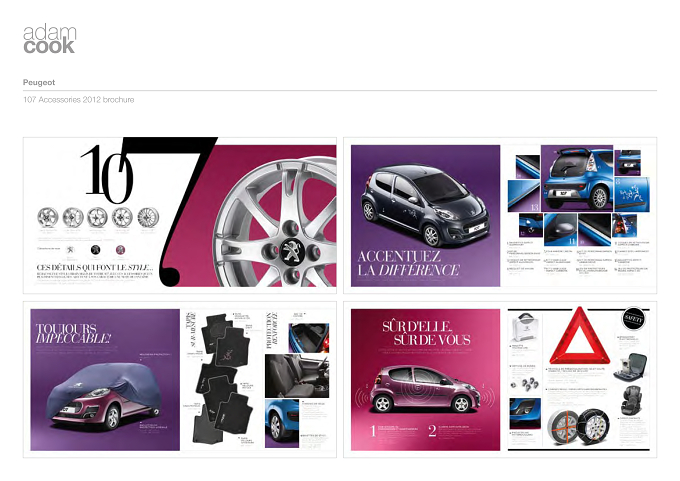This screenshot has width=680, height=481.
Task: Click the Peugeot project heading
Action: point(39,82)
